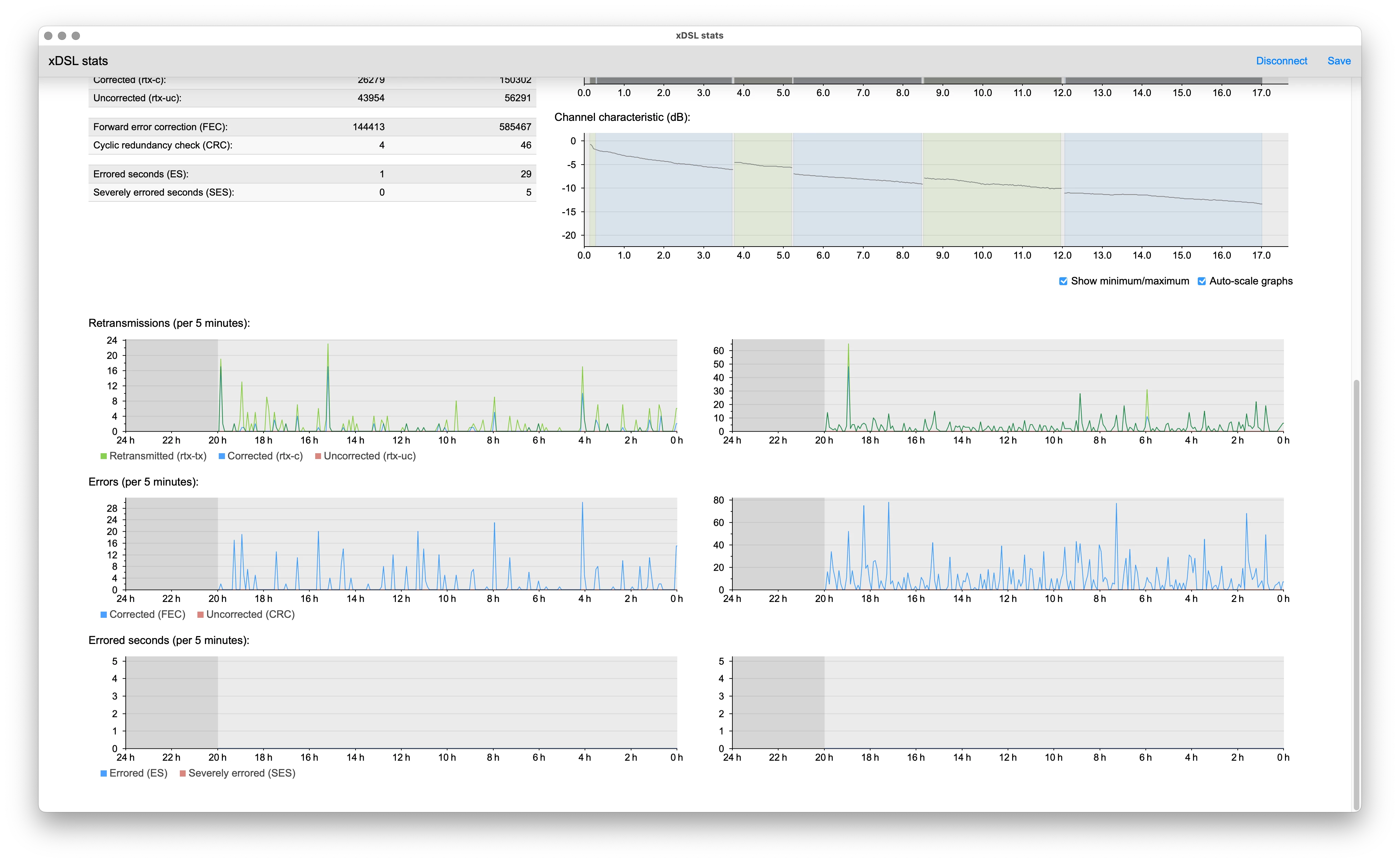This screenshot has width=1400, height=863.
Task: Click the Severely errored seconds (SES) row
Action: pyautogui.click(x=312, y=193)
